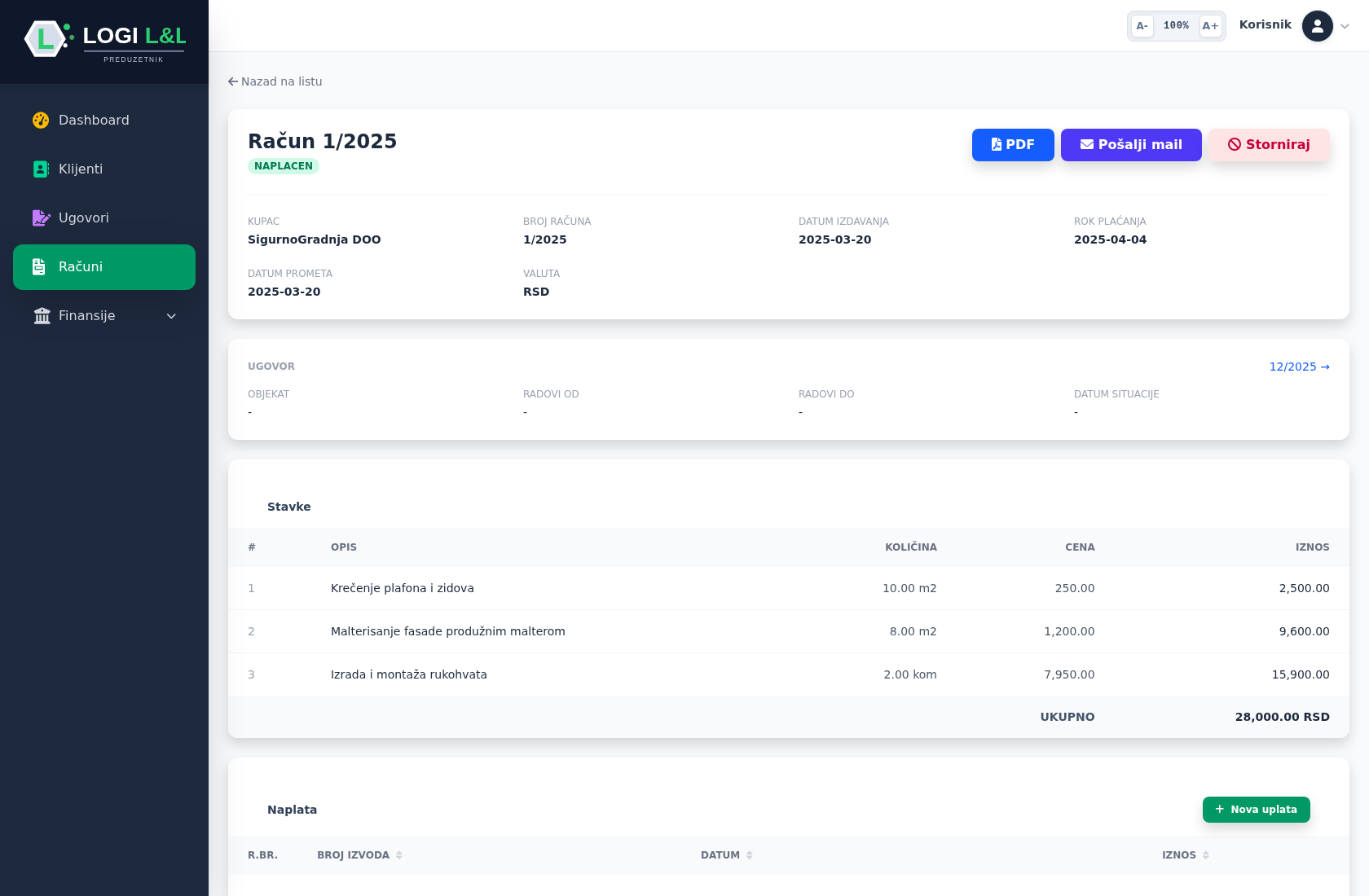Click the R.BR. column header
This screenshot has width=1369, height=896.
[x=262, y=855]
